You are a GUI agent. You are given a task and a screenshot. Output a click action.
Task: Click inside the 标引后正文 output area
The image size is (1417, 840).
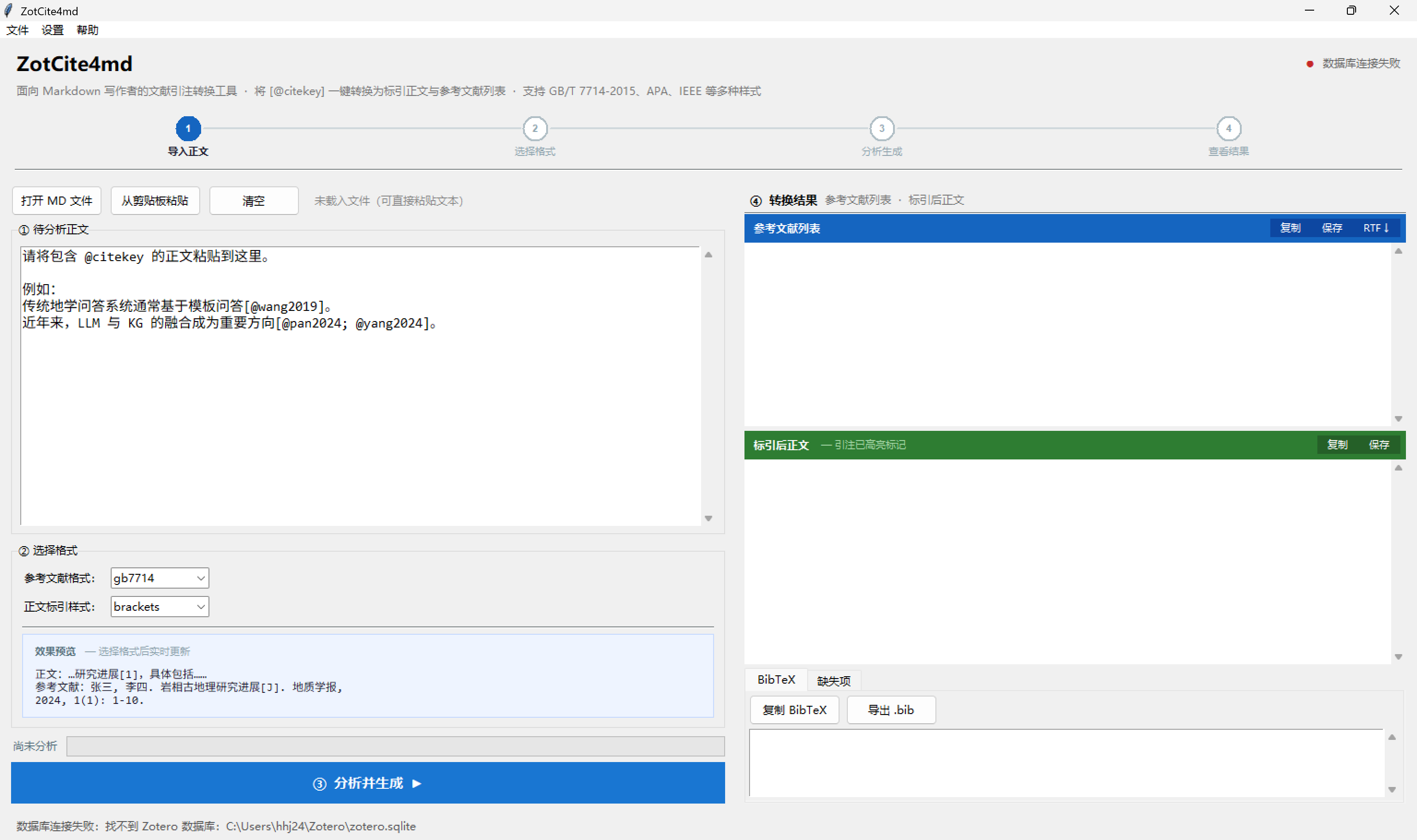pyautogui.click(x=1067, y=561)
